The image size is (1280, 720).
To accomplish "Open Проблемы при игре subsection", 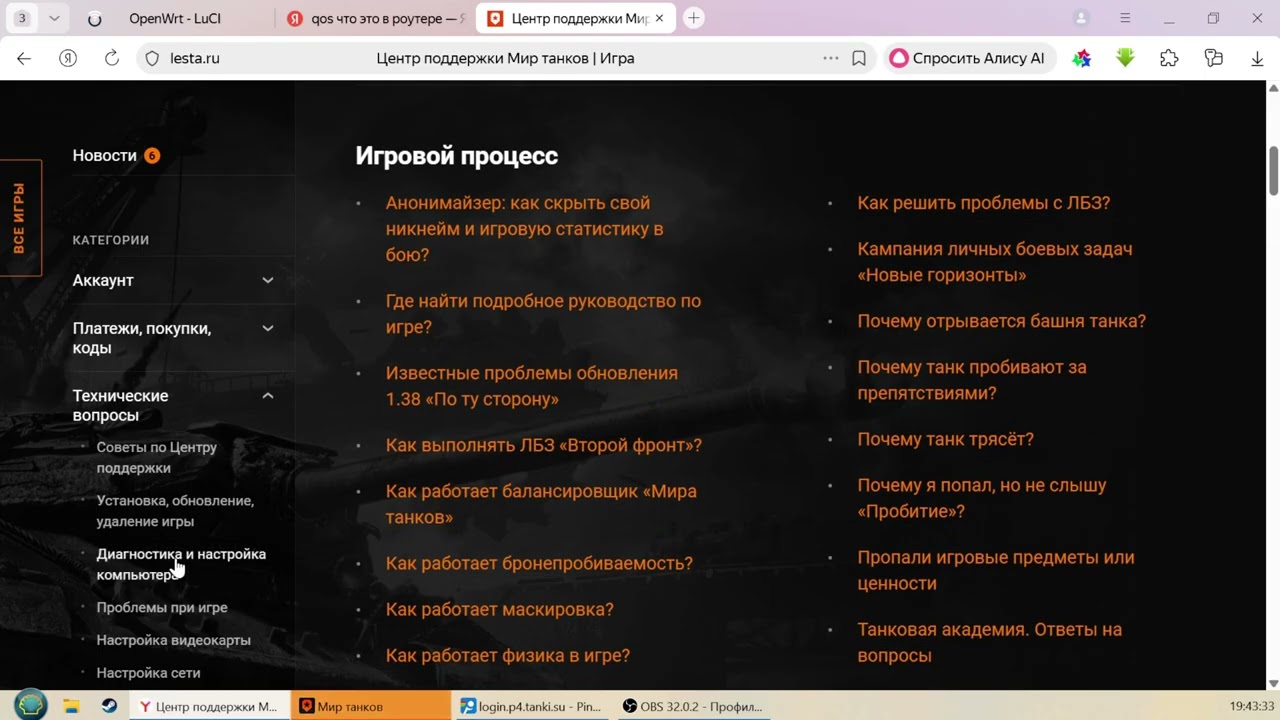I will coord(162,607).
